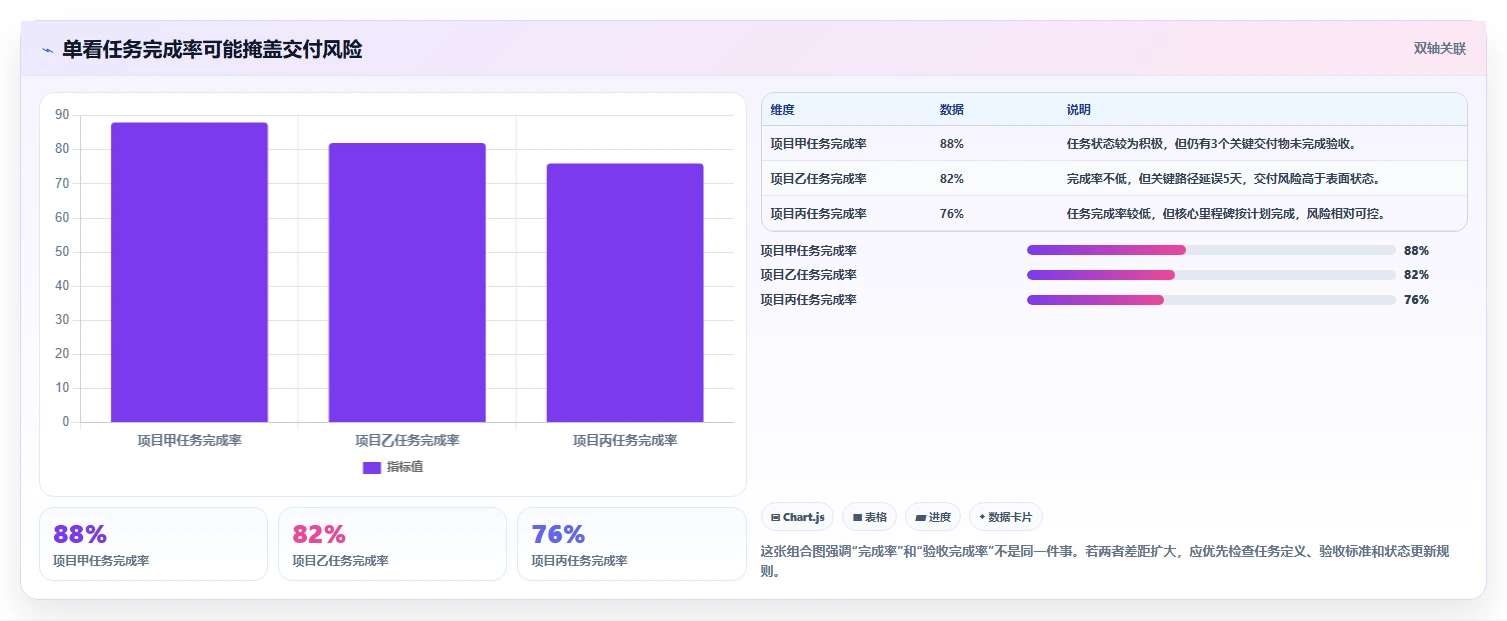Click the 项目乙任务完成率 progress label
Screen dimensions: 1507x621
click(x=808, y=275)
